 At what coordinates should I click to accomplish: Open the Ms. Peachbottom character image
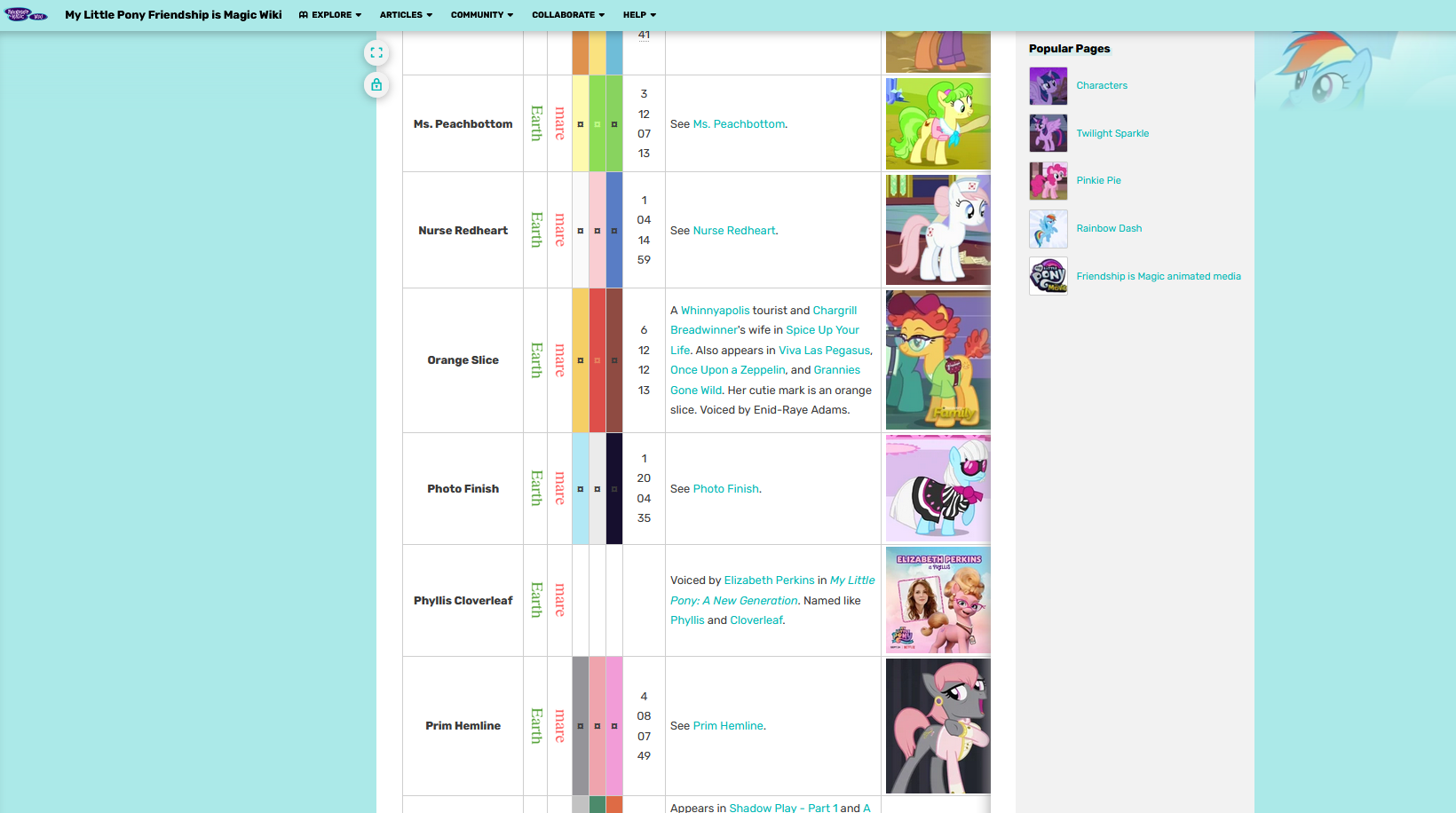tap(938, 123)
